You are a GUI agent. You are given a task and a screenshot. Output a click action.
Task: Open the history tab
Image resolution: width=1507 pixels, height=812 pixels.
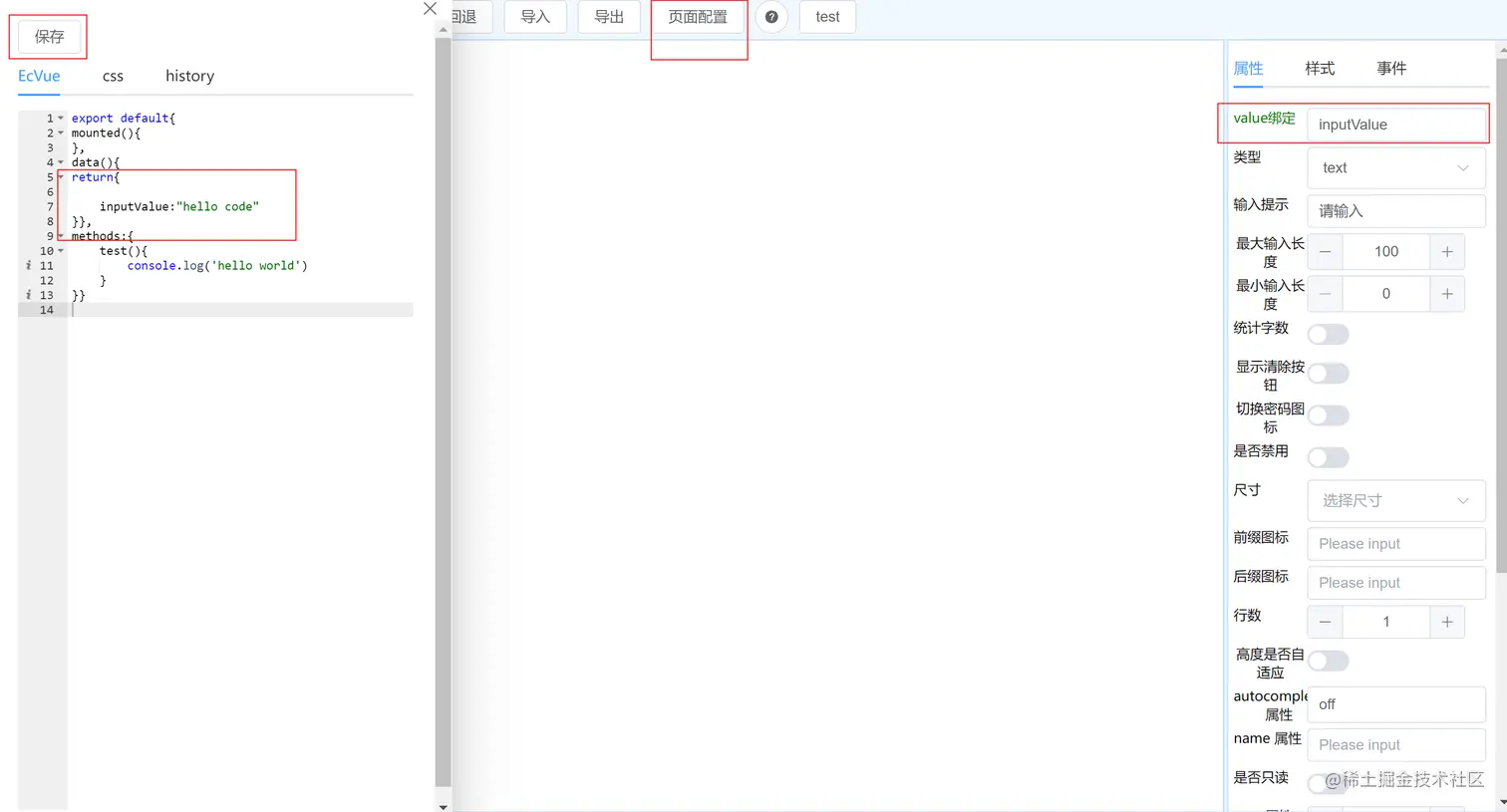189,76
